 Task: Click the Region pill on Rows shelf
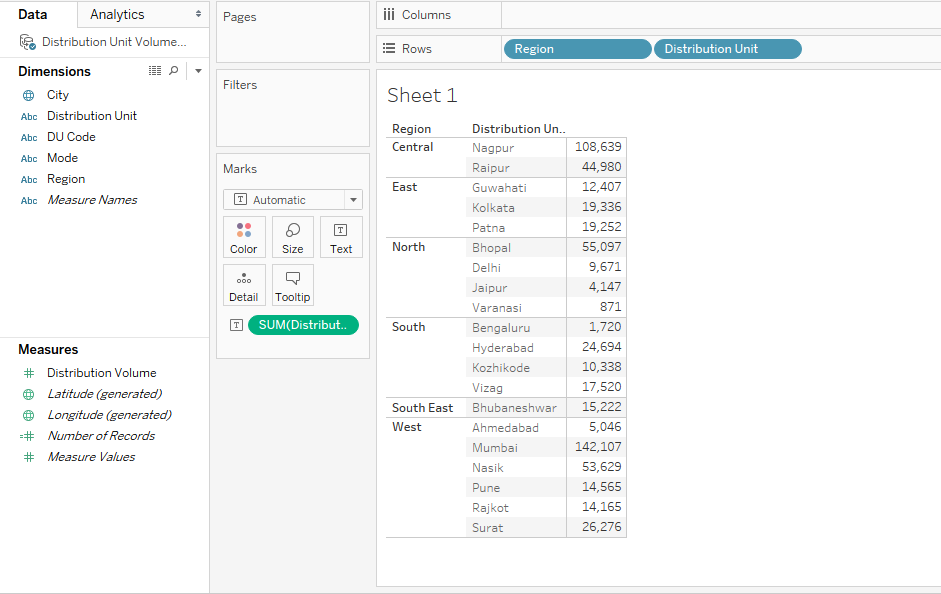[x=577, y=49]
